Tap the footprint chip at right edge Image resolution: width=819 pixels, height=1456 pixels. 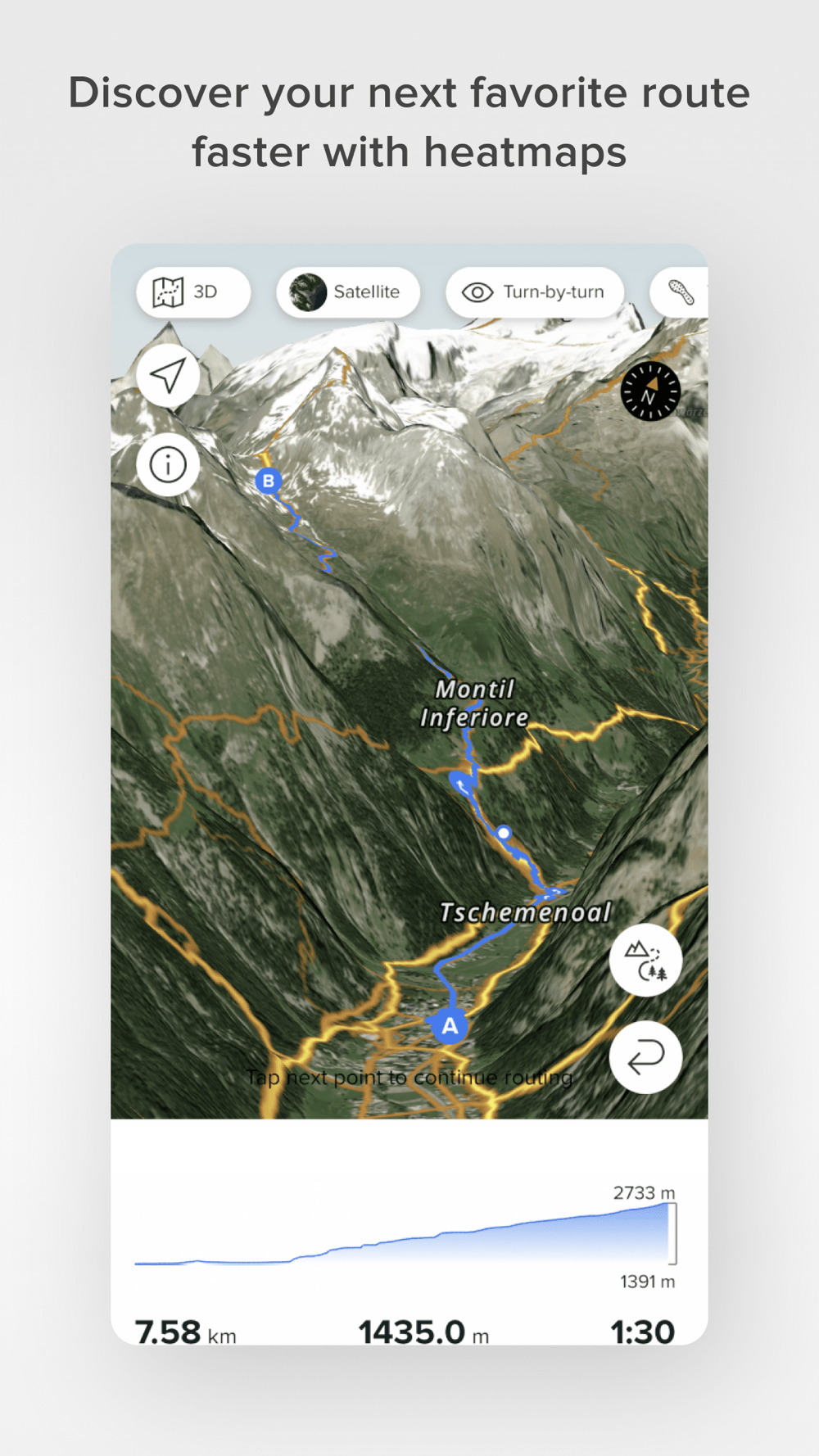(x=679, y=292)
